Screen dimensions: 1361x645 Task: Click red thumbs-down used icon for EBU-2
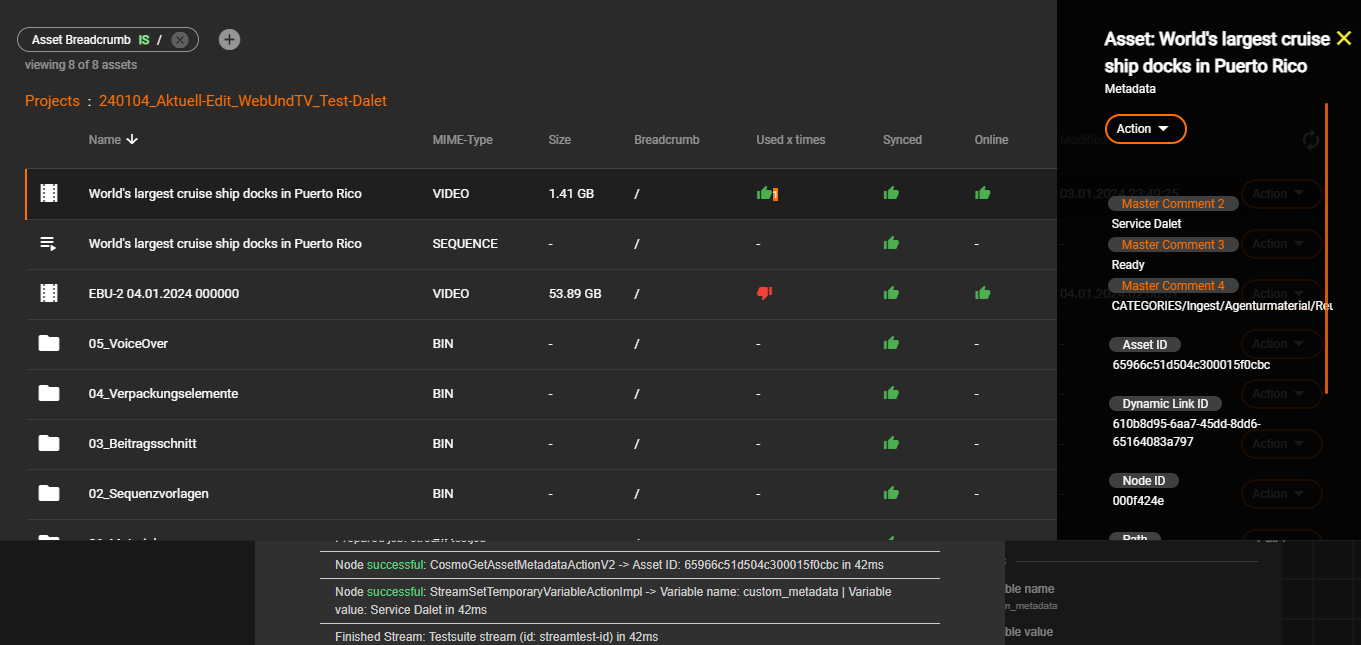[x=764, y=293]
